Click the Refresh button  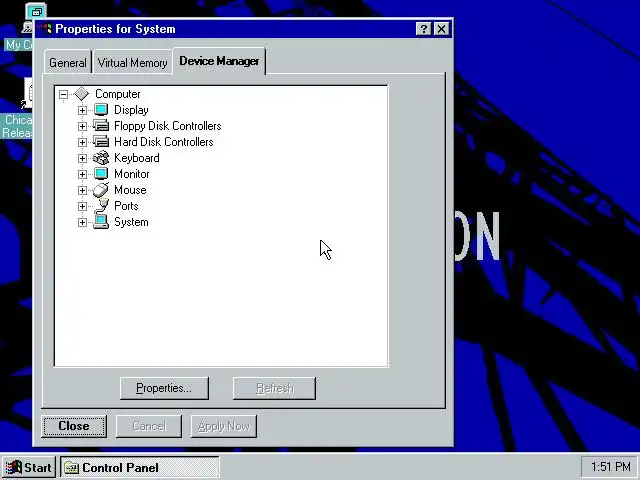click(274, 388)
